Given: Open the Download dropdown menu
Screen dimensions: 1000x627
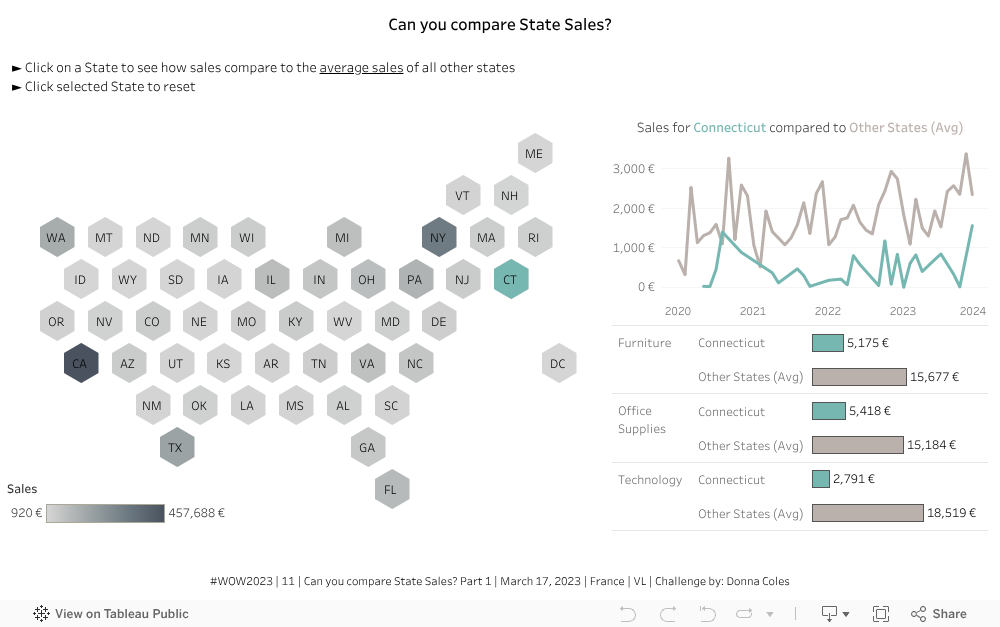Looking at the screenshot, I should click(x=834, y=614).
